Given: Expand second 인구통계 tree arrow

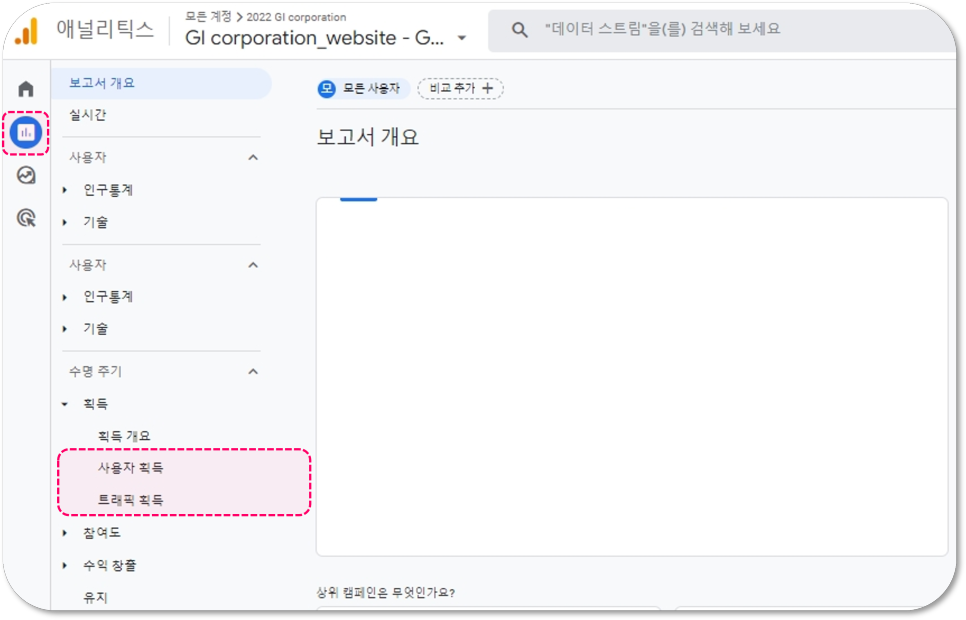Looking at the screenshot, I should (x=65, y=298).
